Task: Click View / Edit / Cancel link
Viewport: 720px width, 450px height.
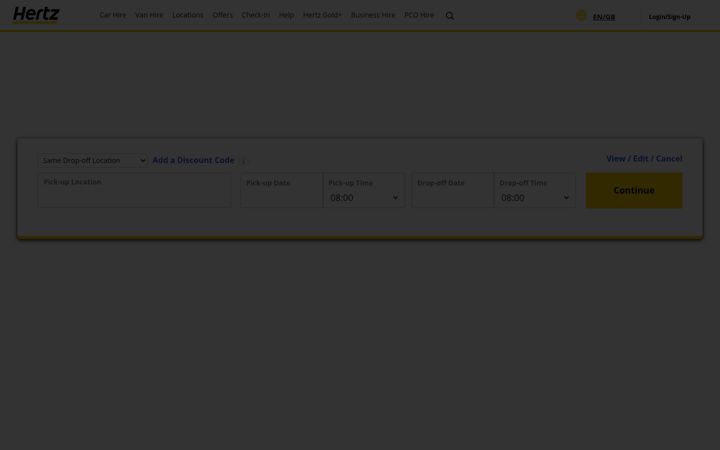Action: point(644,158)
